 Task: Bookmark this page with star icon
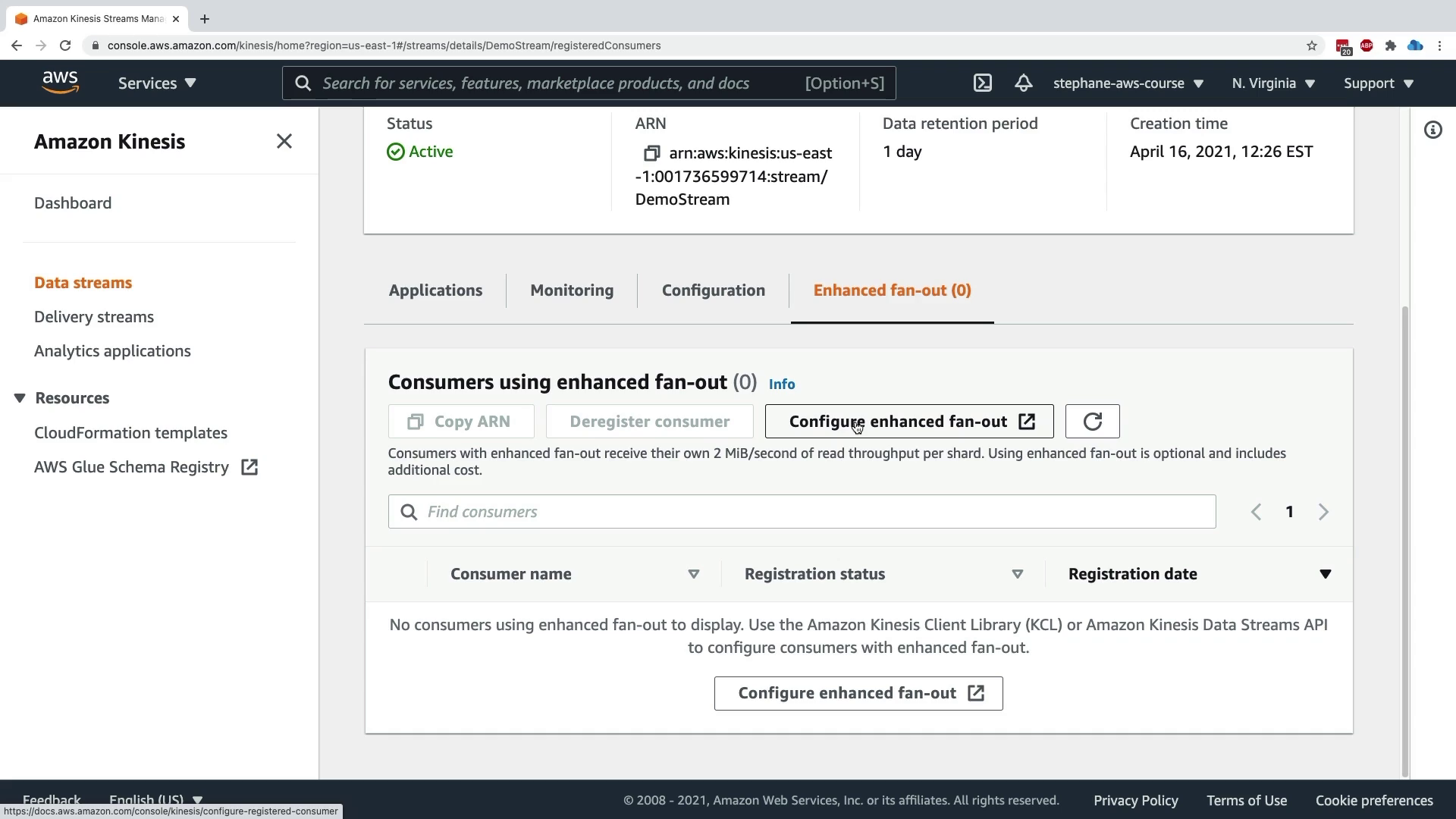(x=1312, y=45)
